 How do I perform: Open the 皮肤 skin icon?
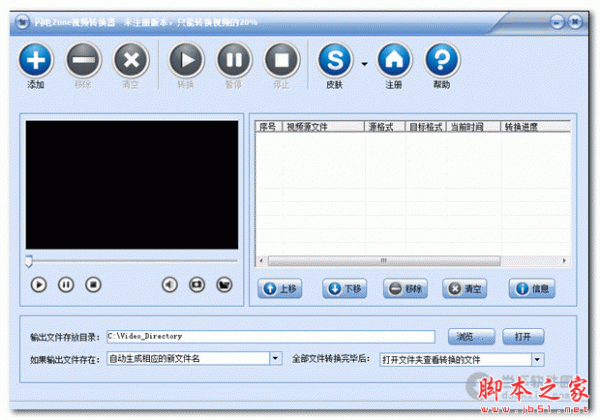335,60
